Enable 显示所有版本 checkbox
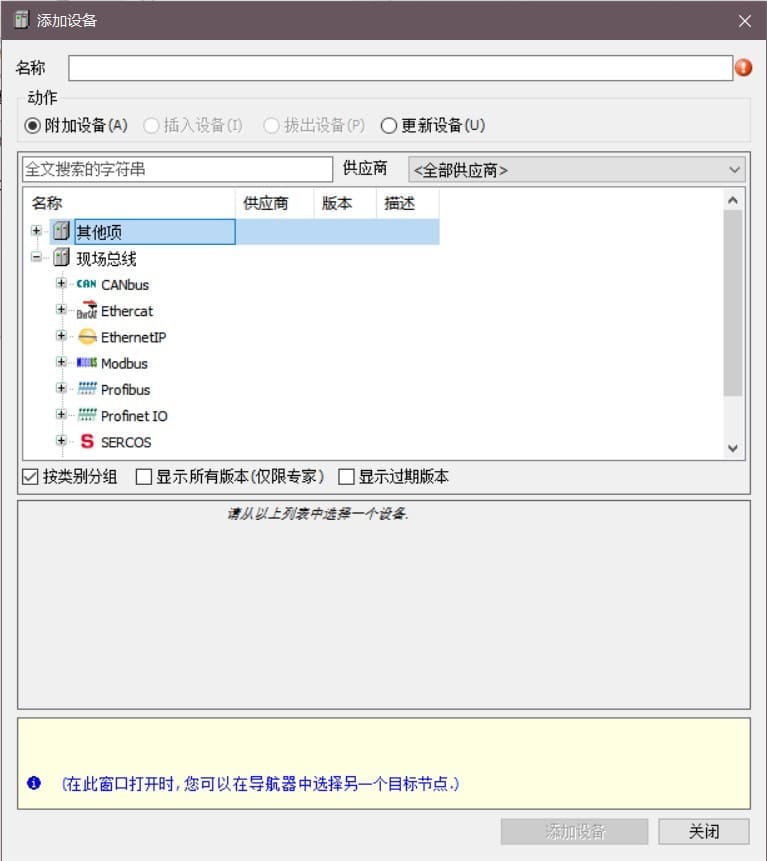767x861 pixels. (144, 476)
